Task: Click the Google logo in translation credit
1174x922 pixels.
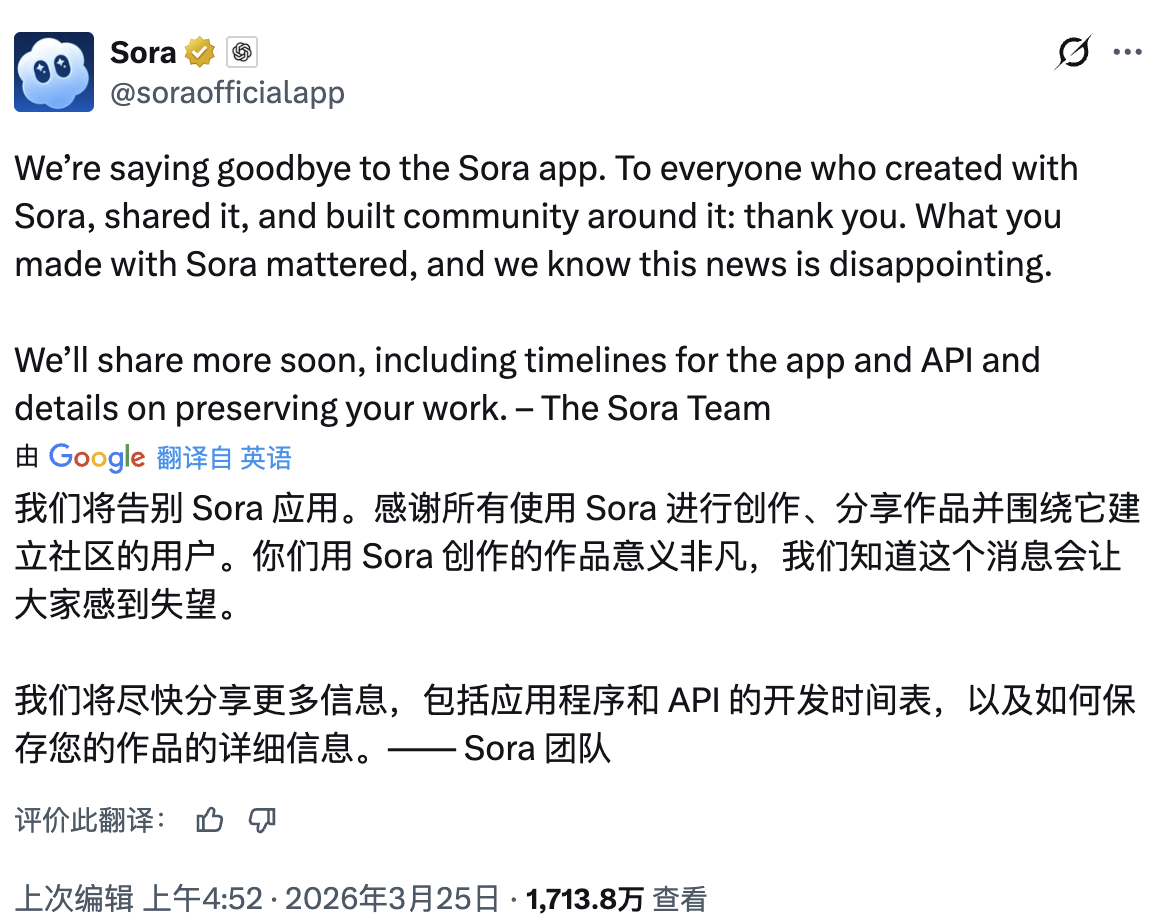Action: click(97, 457)
